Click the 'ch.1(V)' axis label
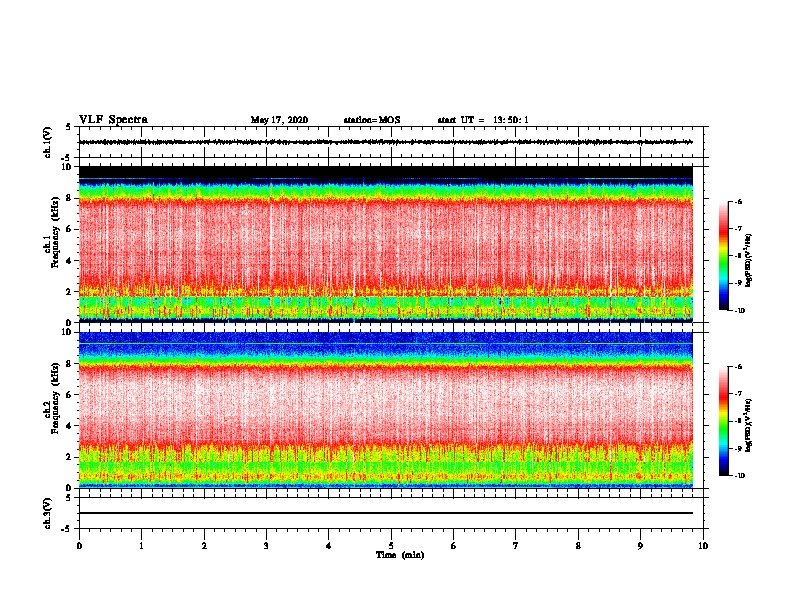This screenshot has height=612, width=792. (47, 142)
